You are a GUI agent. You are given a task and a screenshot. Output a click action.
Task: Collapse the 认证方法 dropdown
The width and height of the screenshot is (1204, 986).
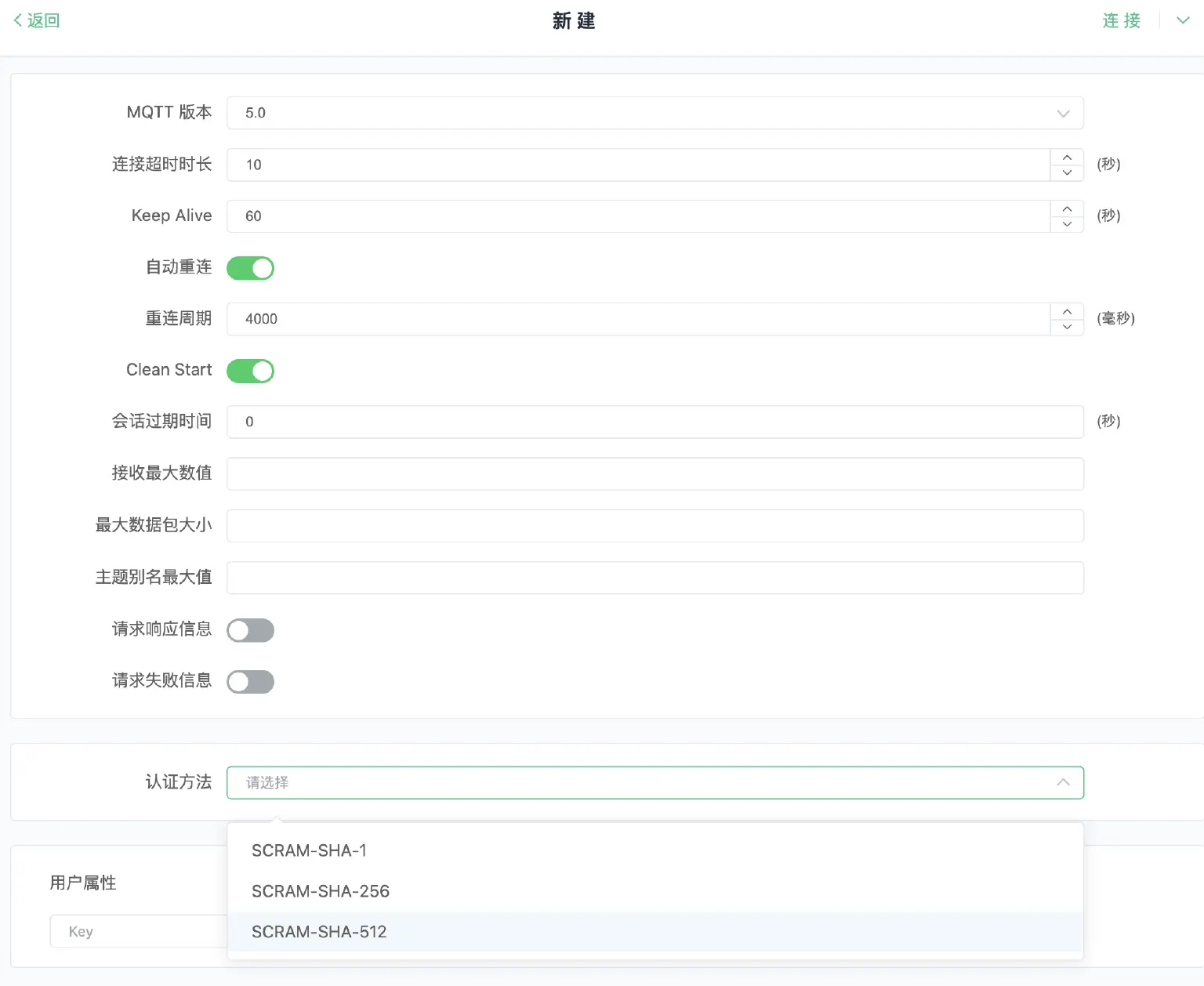(x=1063, y=782)
